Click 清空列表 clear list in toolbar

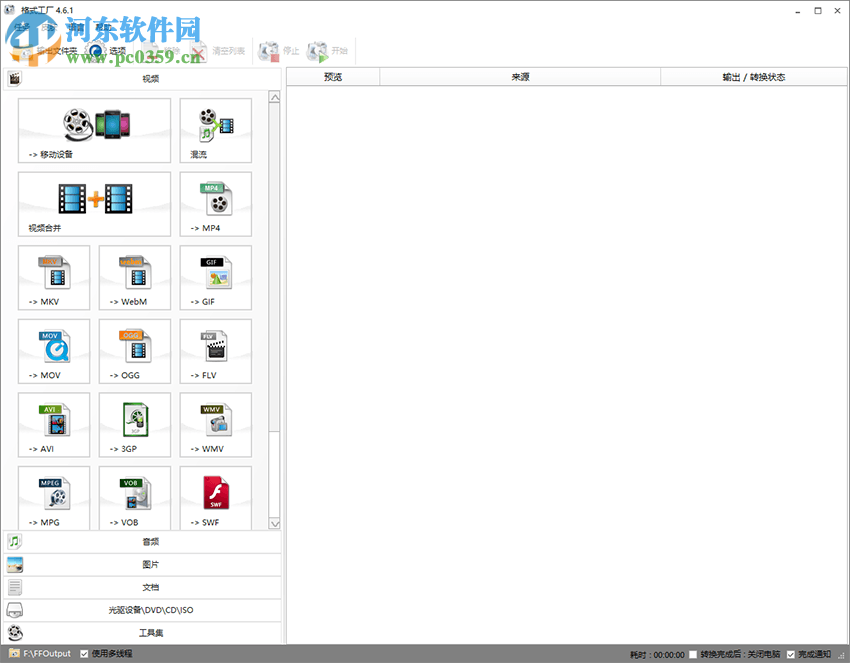pyautogui.click(x=217, y=51)
